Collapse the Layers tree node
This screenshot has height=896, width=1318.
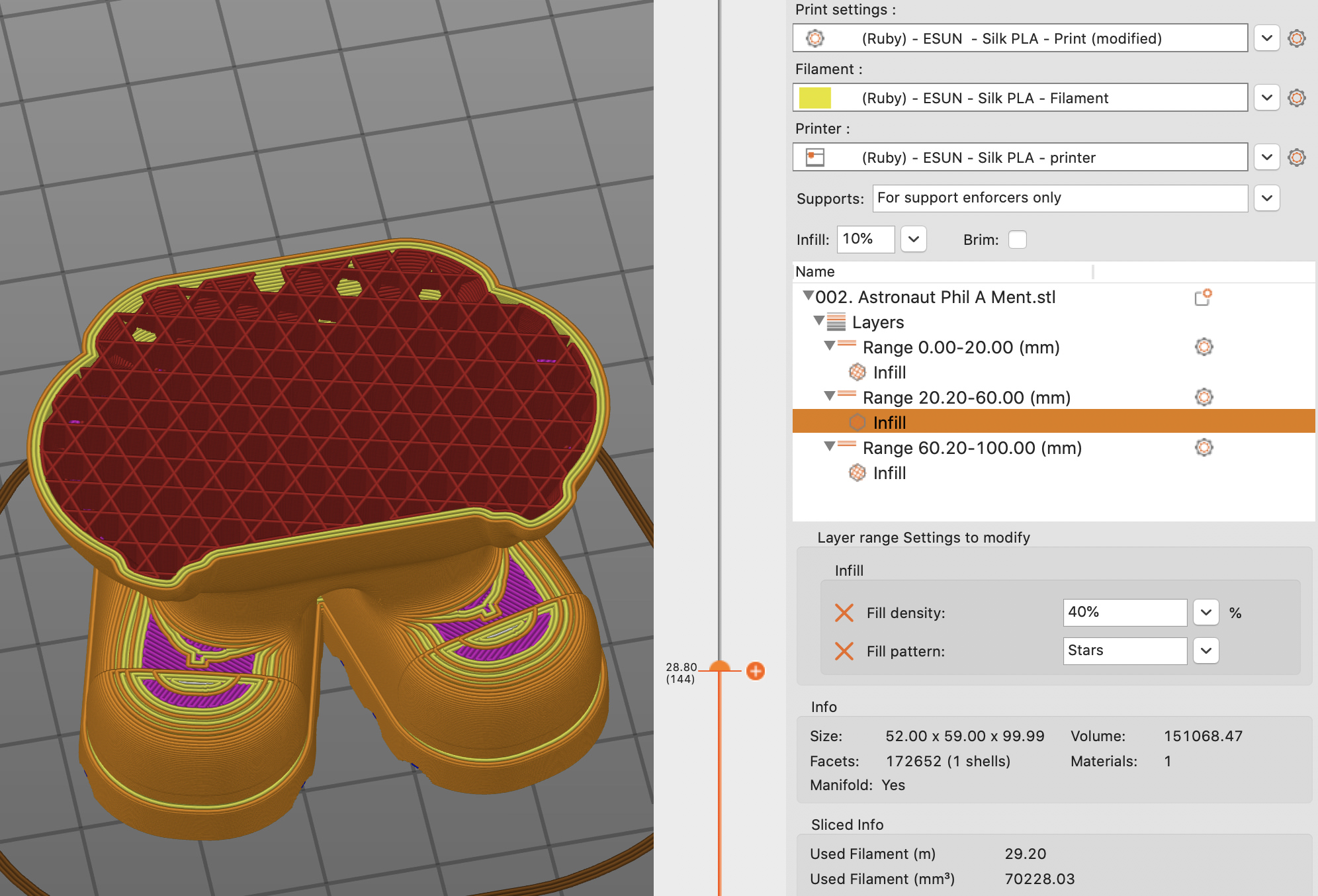(818, 321)
